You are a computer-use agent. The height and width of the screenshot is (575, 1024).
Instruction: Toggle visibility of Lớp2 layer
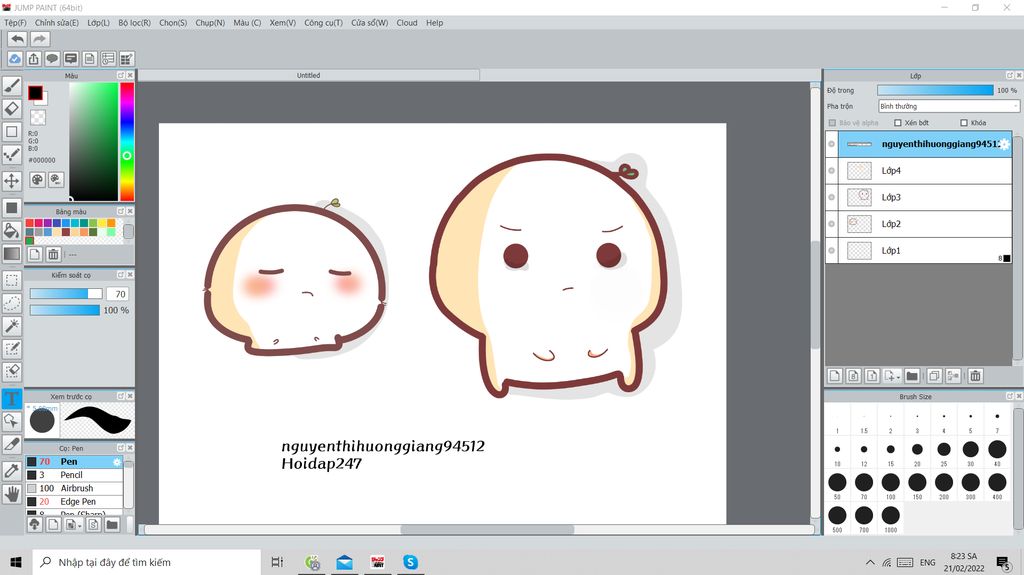[831, 224]
